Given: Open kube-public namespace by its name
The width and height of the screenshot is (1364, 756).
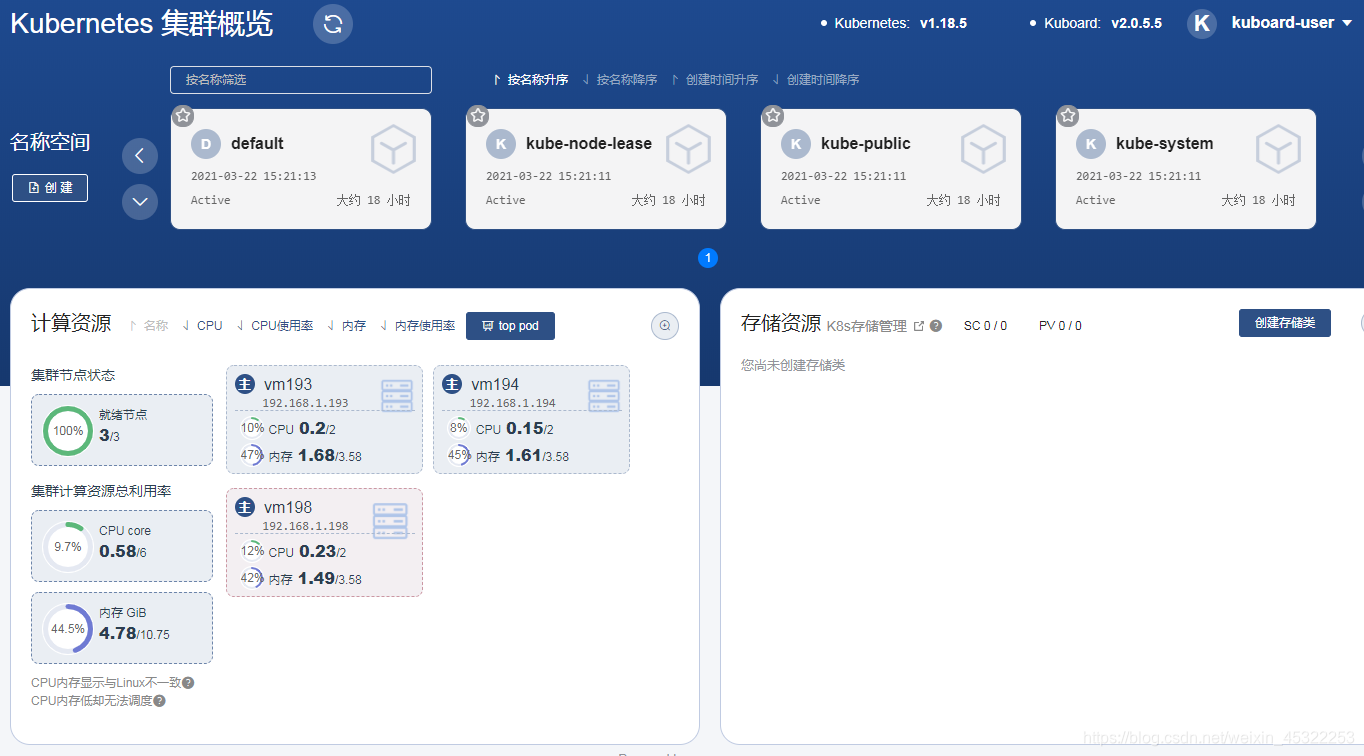Looking at the screenshot, I should (x=866, y=144).
